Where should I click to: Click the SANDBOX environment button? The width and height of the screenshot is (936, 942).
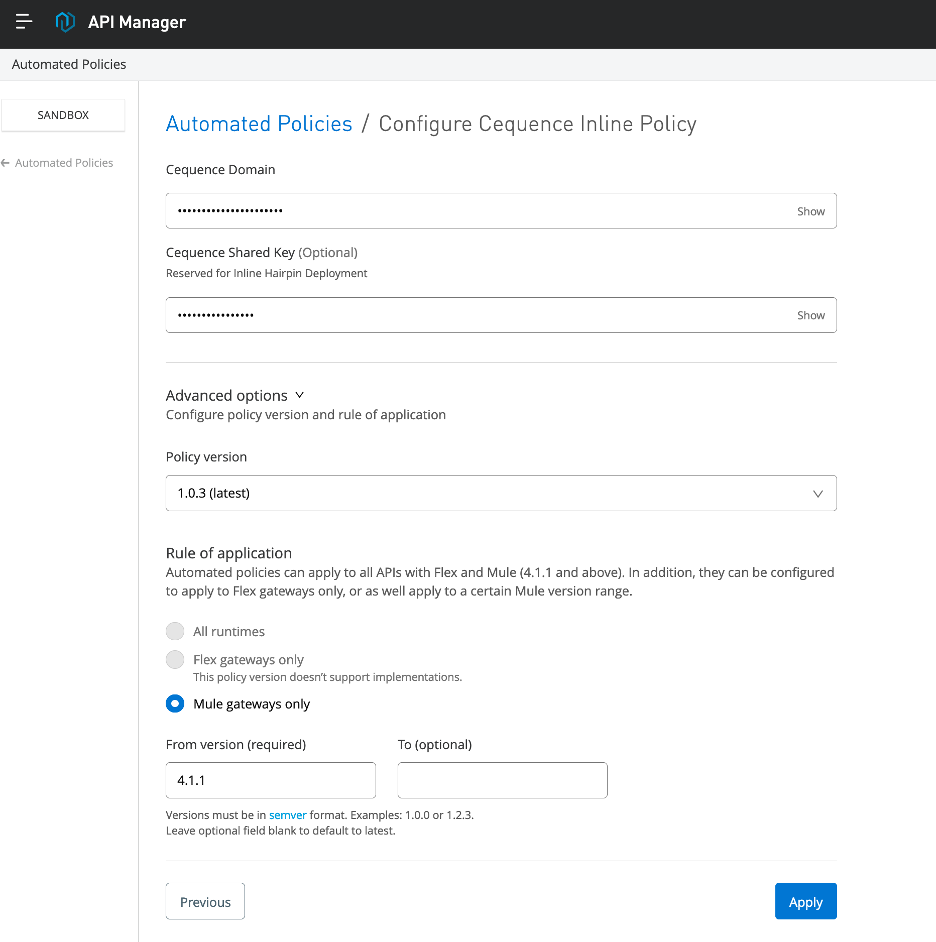pyautogui.click(x=63, y=115)
